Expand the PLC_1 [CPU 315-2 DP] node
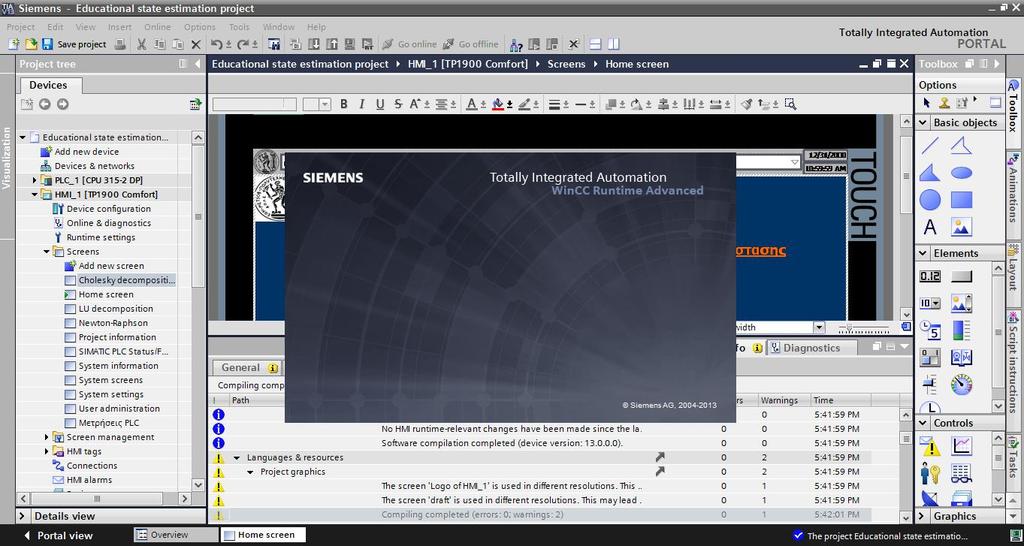The height and width of the screenshot is (546, 1024). 35,180
